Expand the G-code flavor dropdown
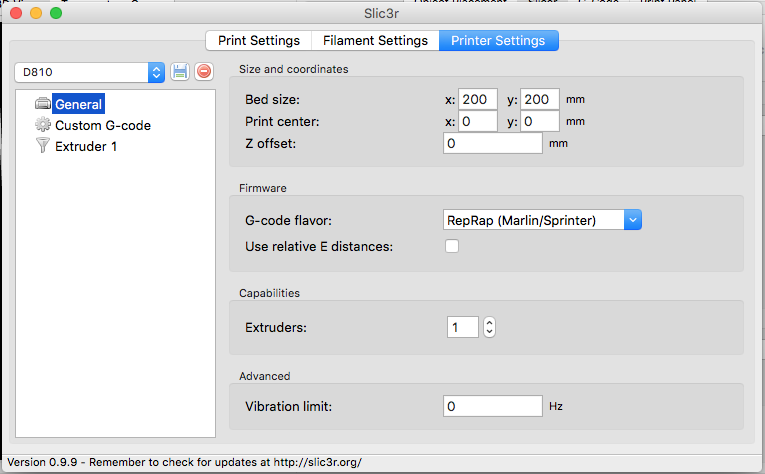The image size is (765, 474). (x=632, y=220)
